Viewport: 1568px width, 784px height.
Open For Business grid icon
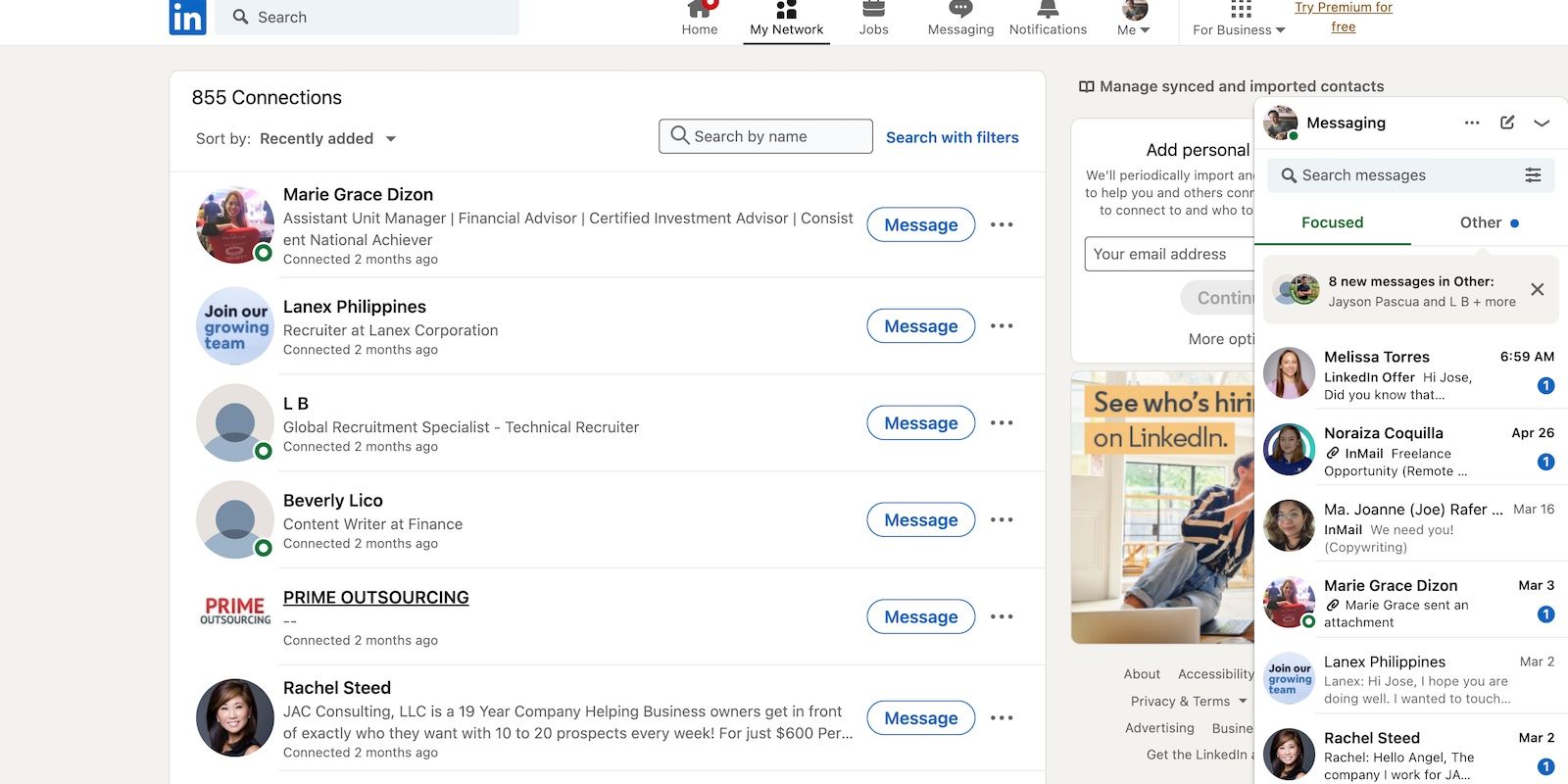(x=1241, y=9)
